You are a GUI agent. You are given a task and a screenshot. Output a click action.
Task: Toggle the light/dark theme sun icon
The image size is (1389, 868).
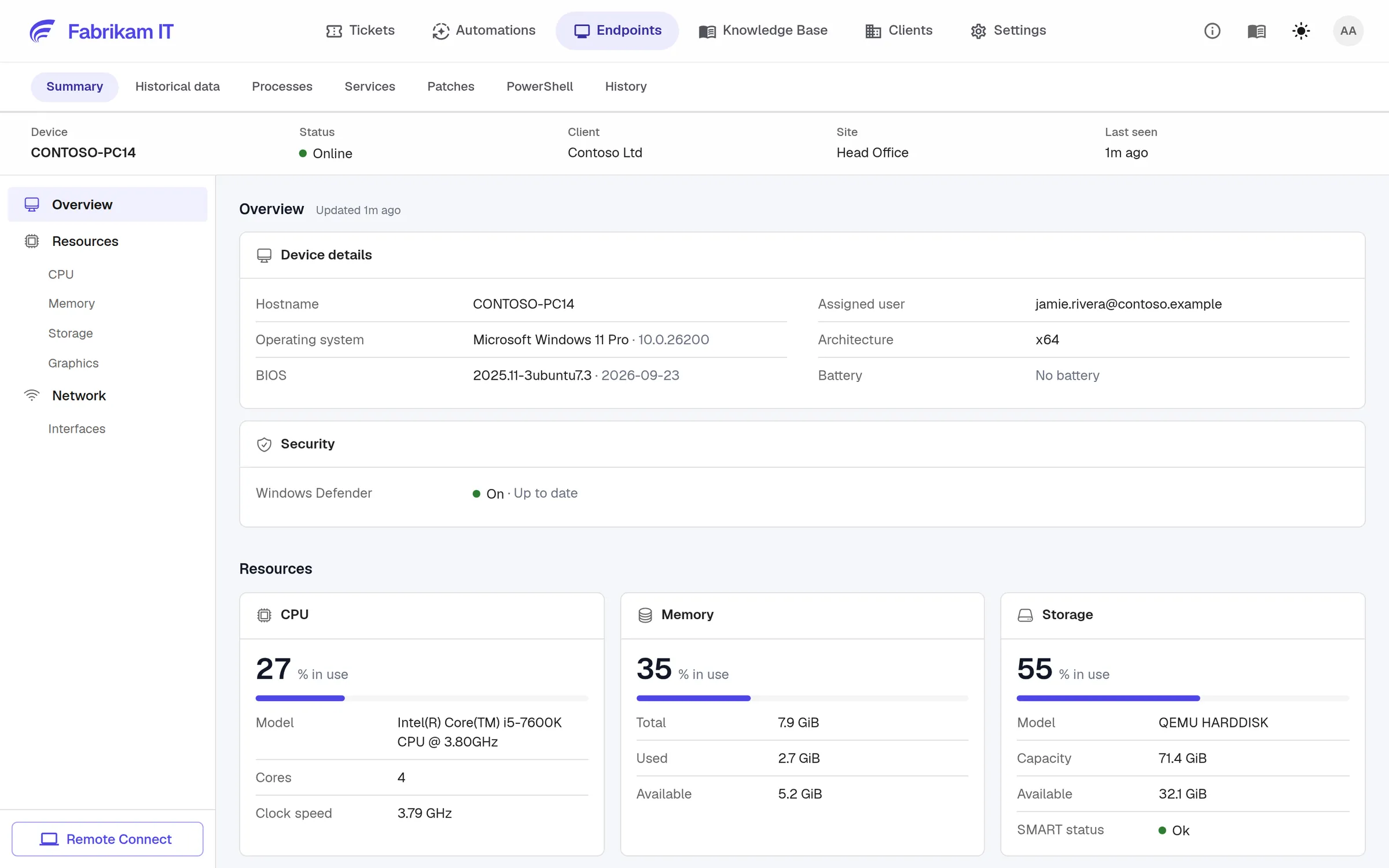point(1301,31)
